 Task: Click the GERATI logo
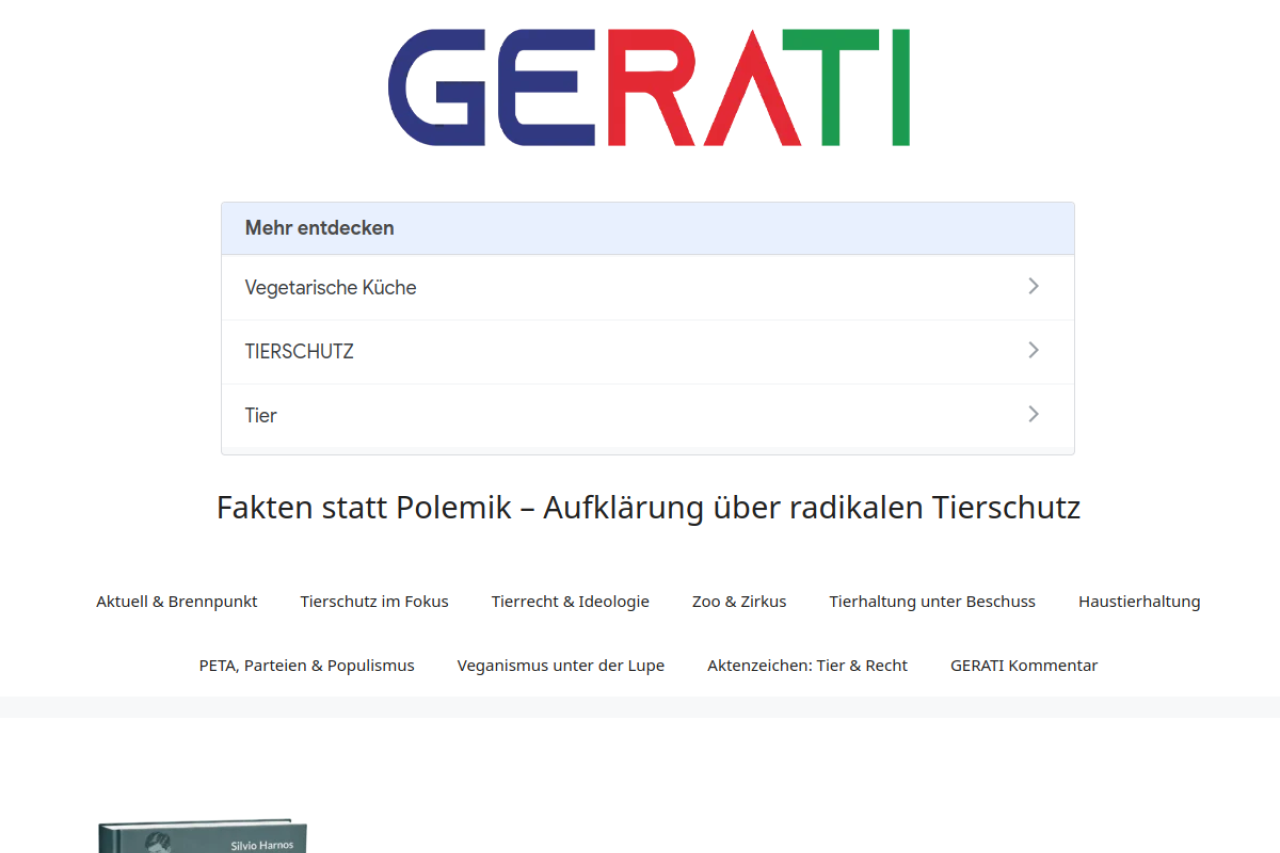(x=649, y=88)
